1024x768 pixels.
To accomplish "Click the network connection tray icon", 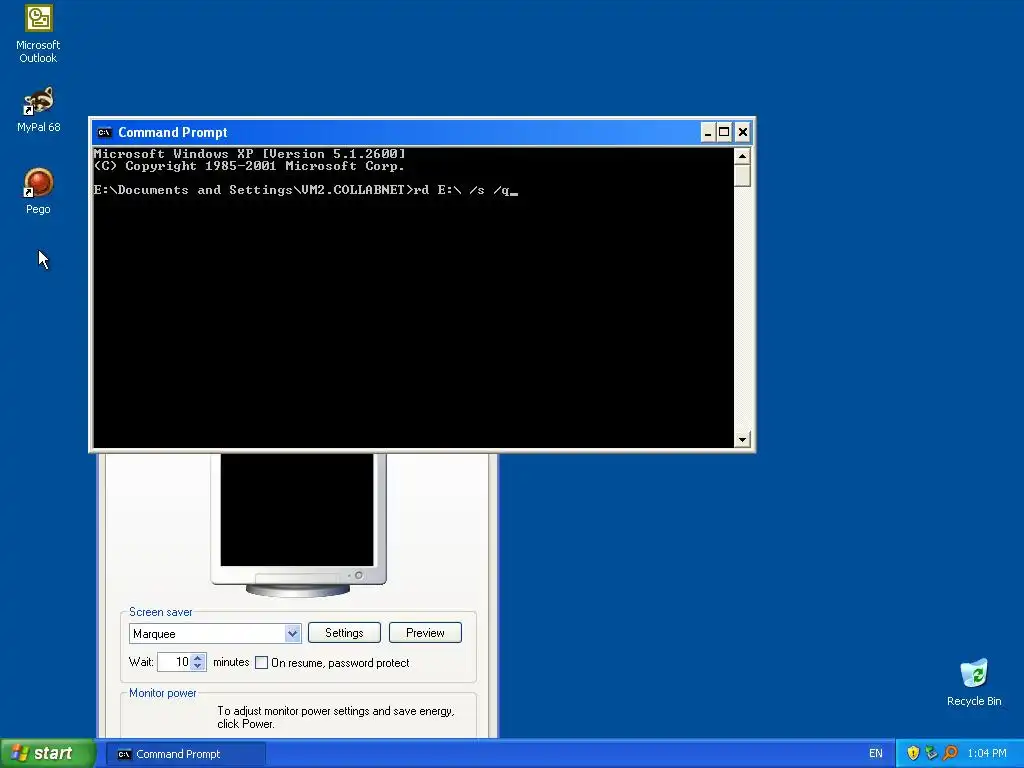I will coord(931,753).
